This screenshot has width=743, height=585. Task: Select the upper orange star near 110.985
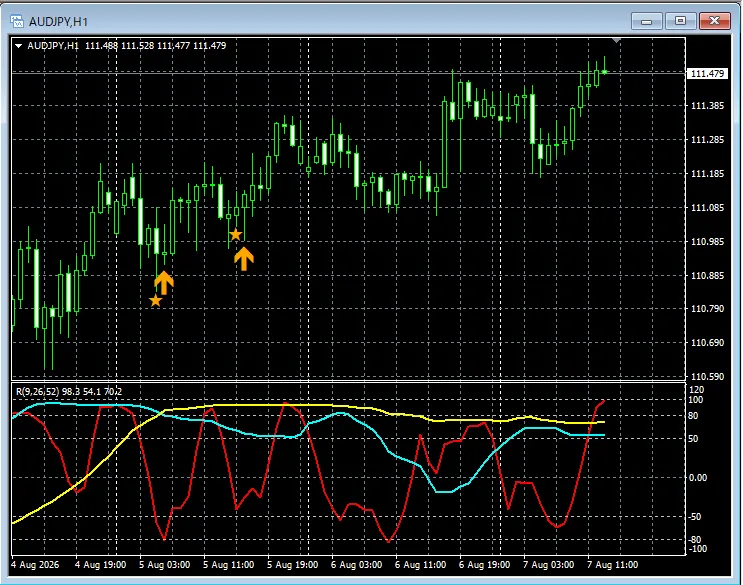(x=236, y=234)
